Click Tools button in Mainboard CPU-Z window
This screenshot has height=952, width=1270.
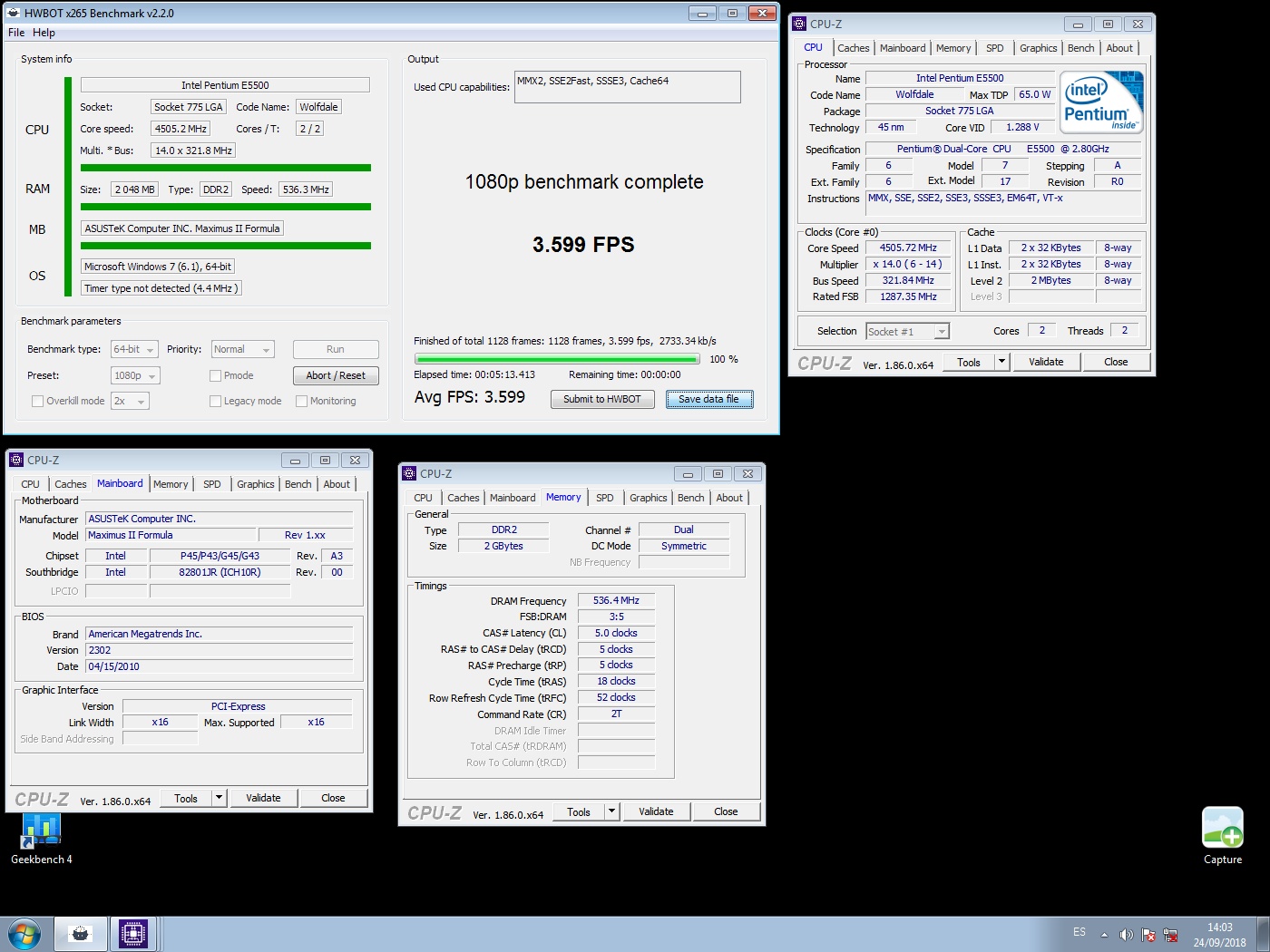click(x=186, y=798)
